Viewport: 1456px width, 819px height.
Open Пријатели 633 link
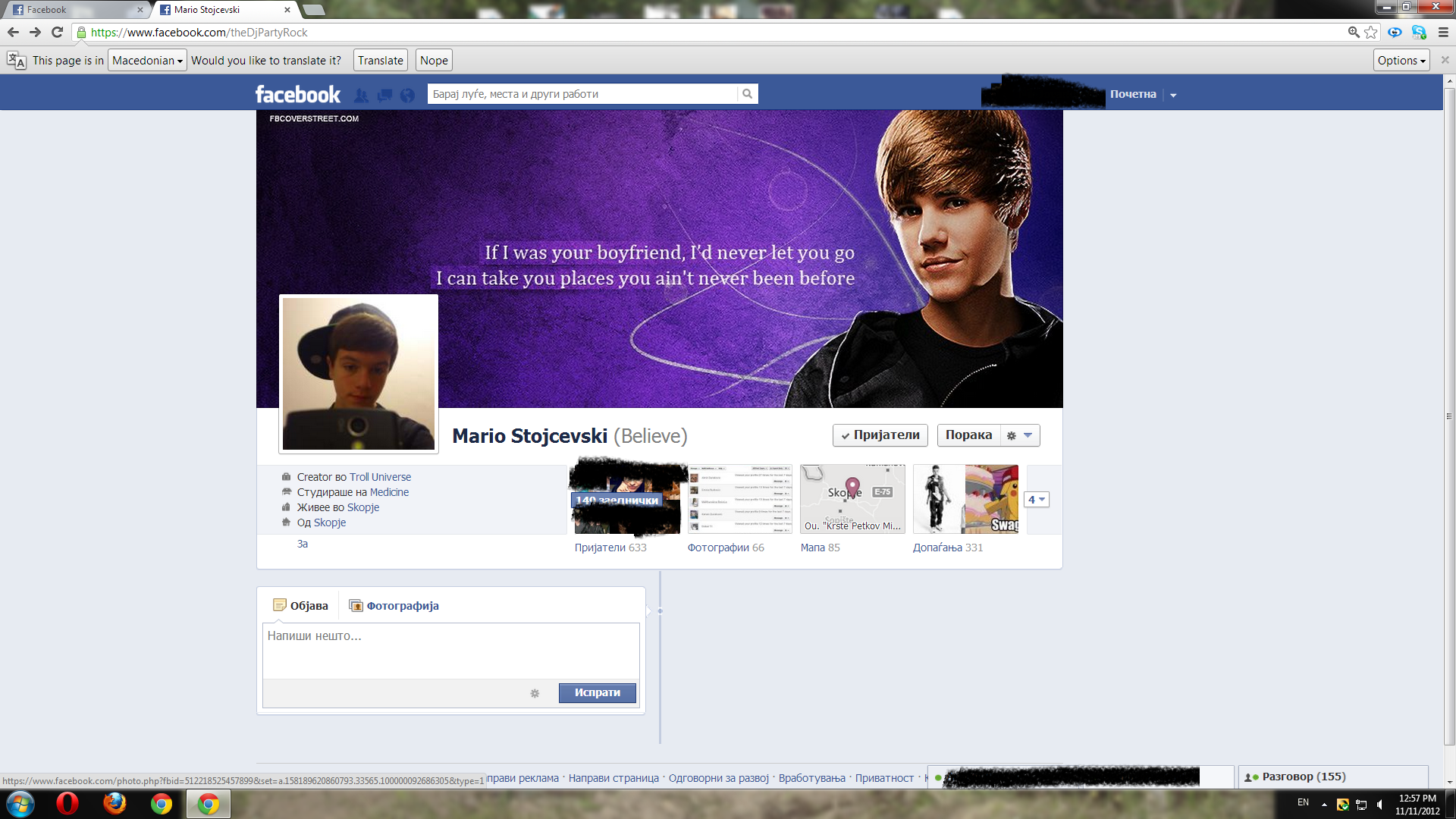pos(610,548)
